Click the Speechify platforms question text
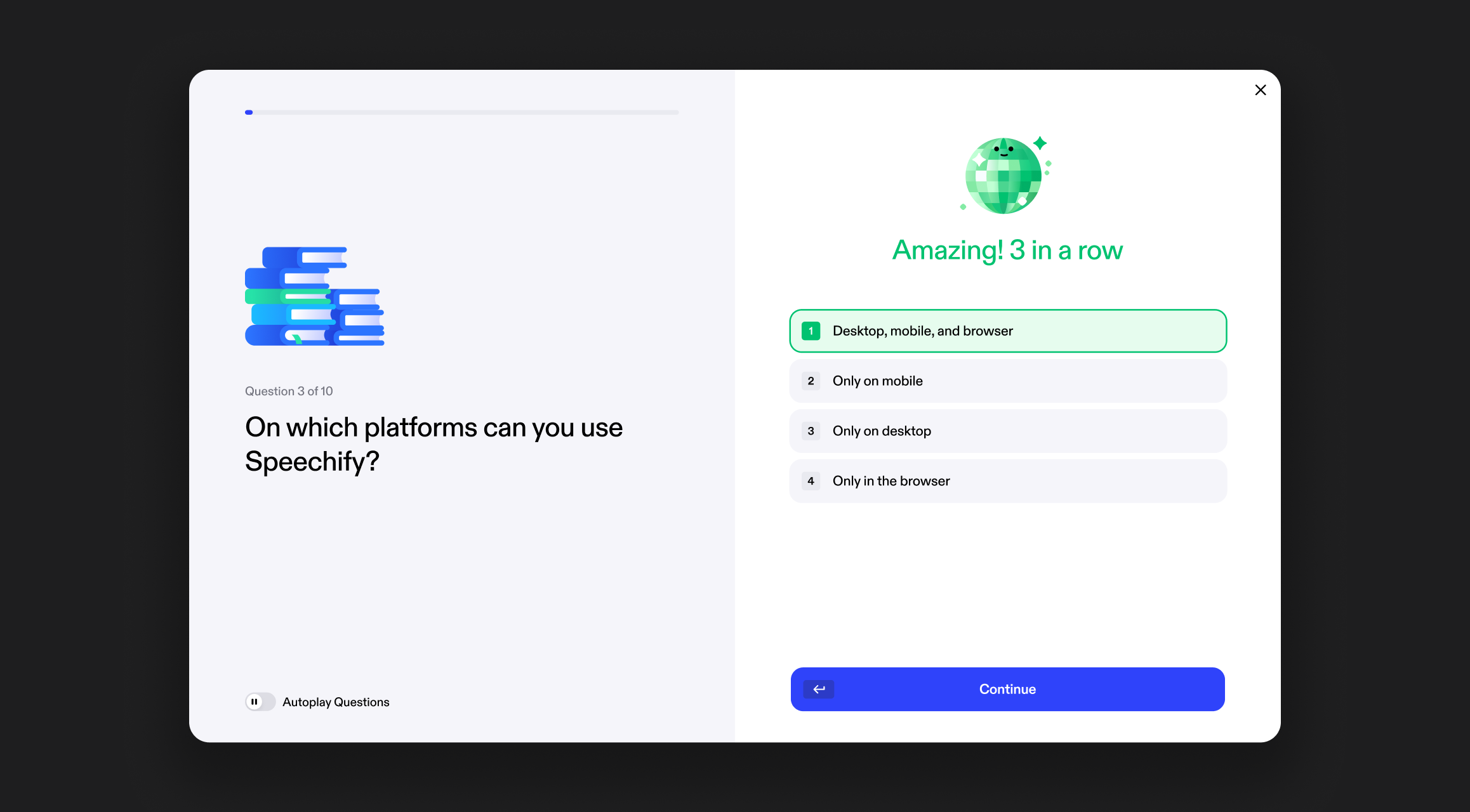This screenshot has width=1470, height=812. pyautogui.click(x=434, y=444)
